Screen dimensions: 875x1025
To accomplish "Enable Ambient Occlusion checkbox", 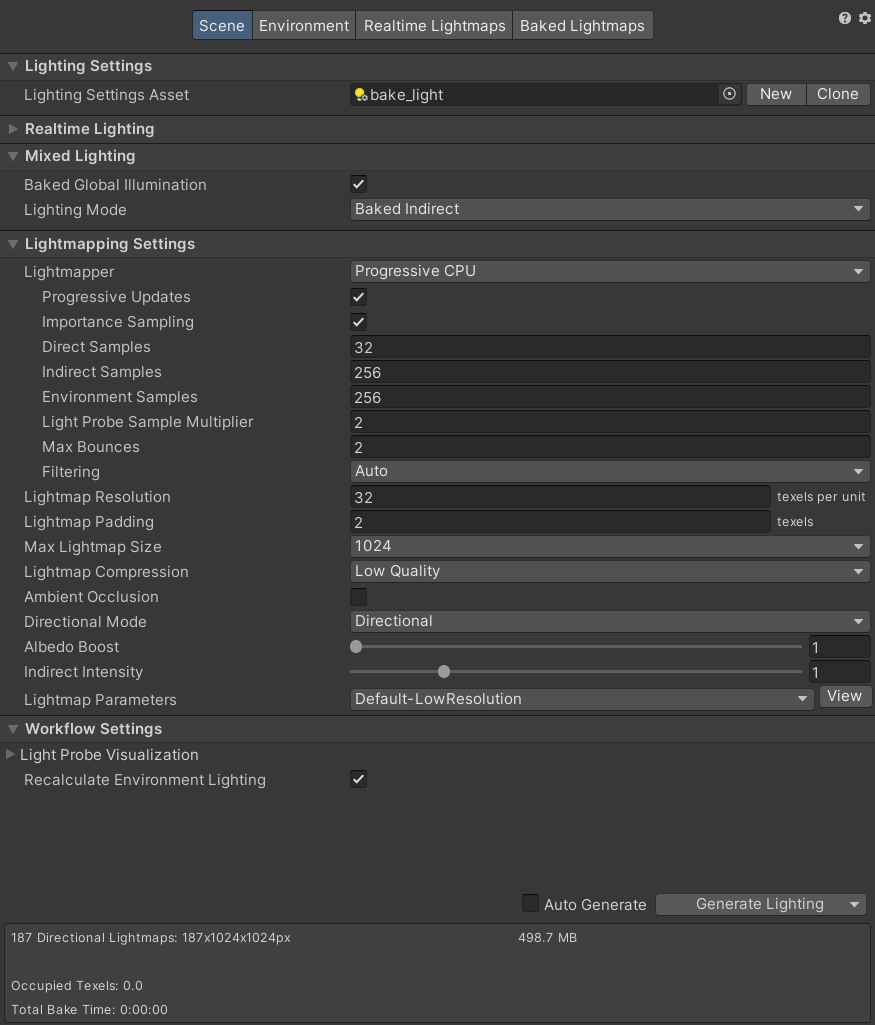I will click(x=358, y=596).
